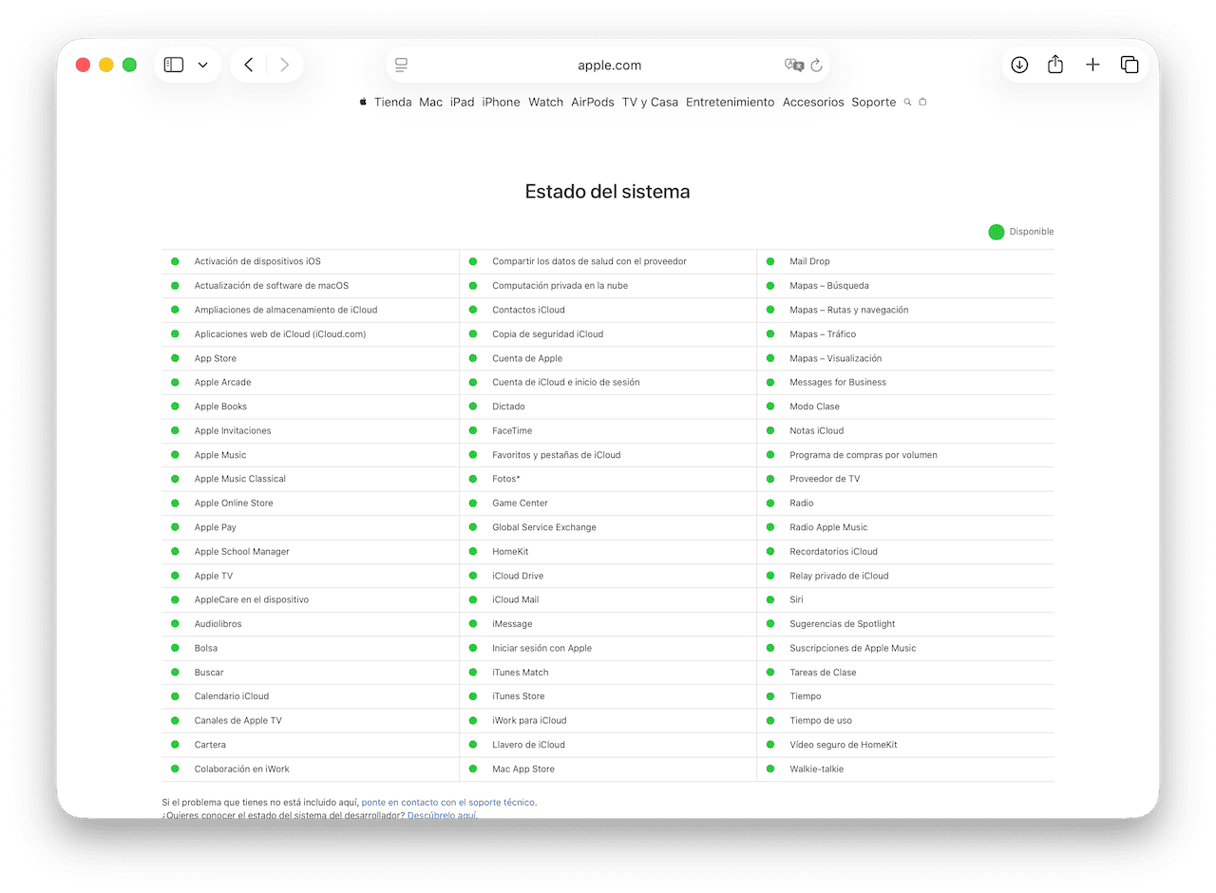Show the tab overview
This screenshot has width=1216, height=893.
click(1129, 65)
